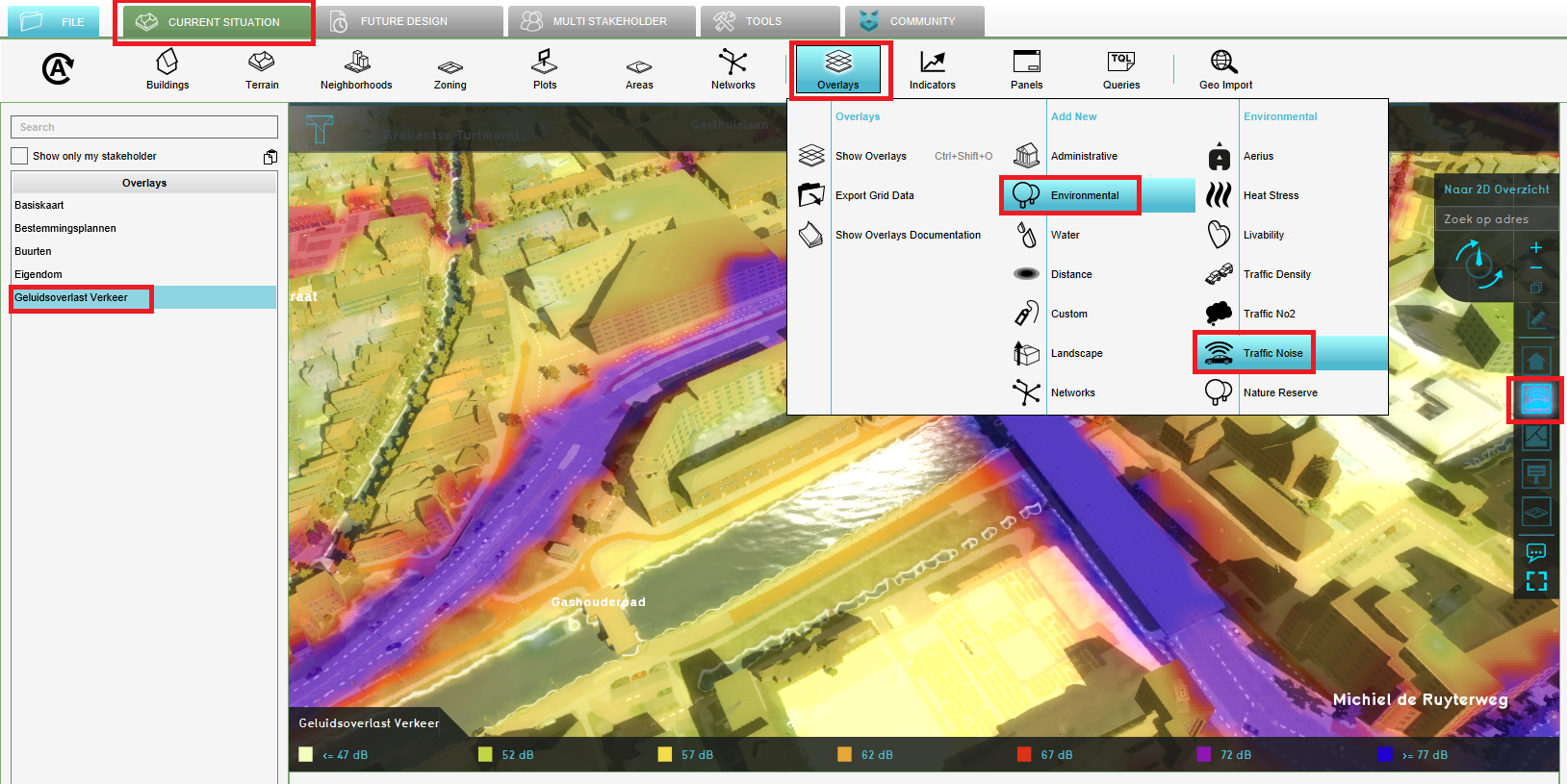Image resolution: width=1567 pixels, height=784 pixels.
Task: Click the 72 dB purple legend swatch
Action: pos(1203,754)
